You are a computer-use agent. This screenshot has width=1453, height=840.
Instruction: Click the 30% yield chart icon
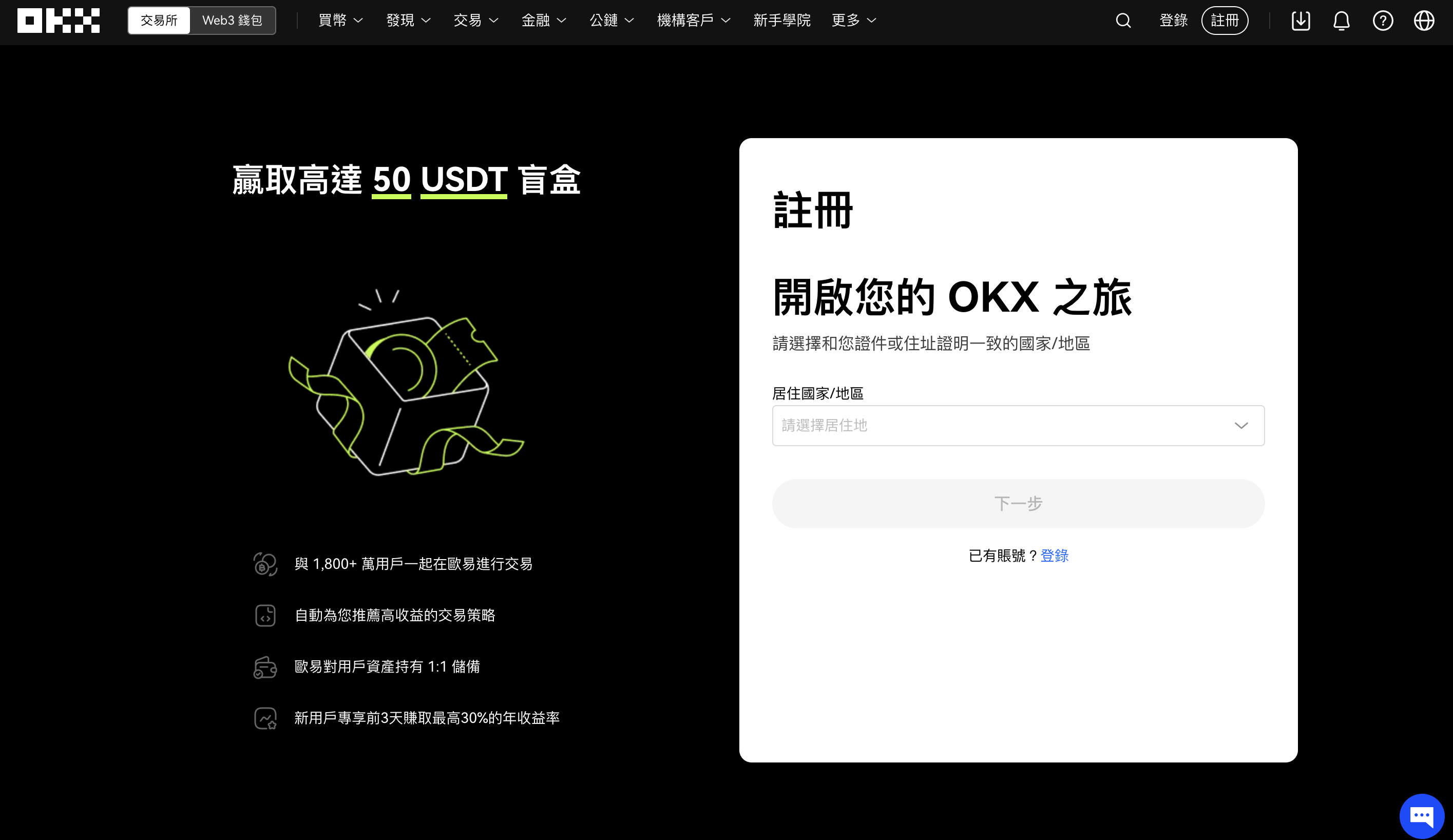(265, 718)
